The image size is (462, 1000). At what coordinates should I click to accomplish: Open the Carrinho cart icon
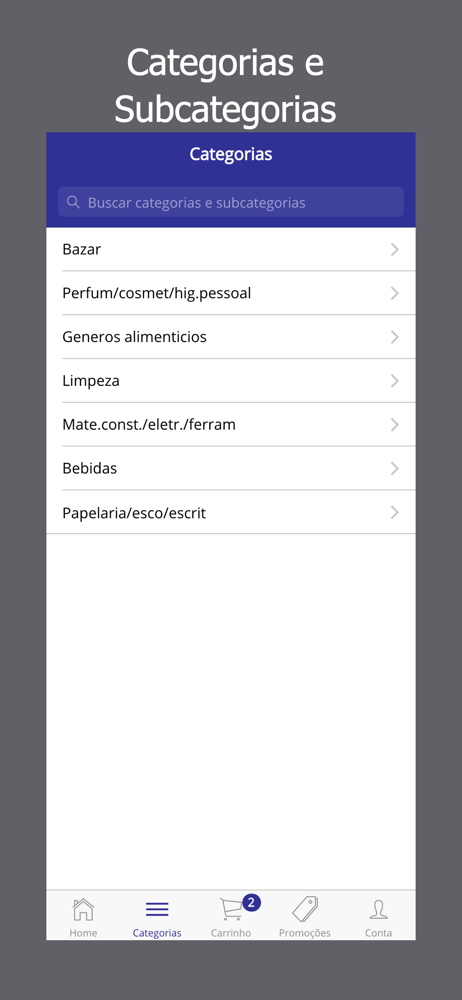pyautogui.click(x=231, y=909)
